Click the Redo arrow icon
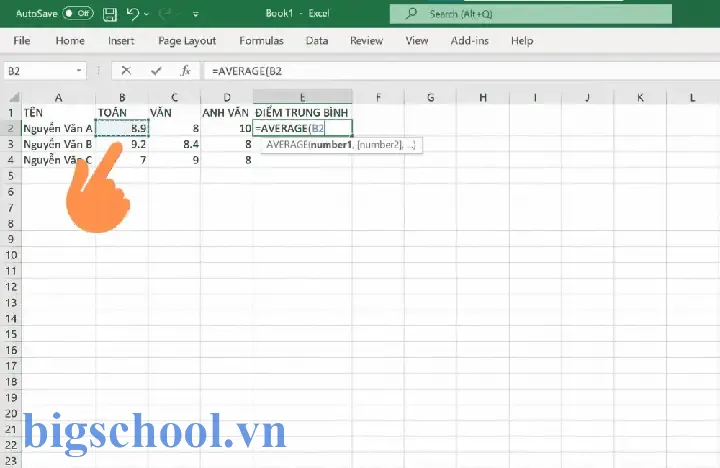 (164, 14)
